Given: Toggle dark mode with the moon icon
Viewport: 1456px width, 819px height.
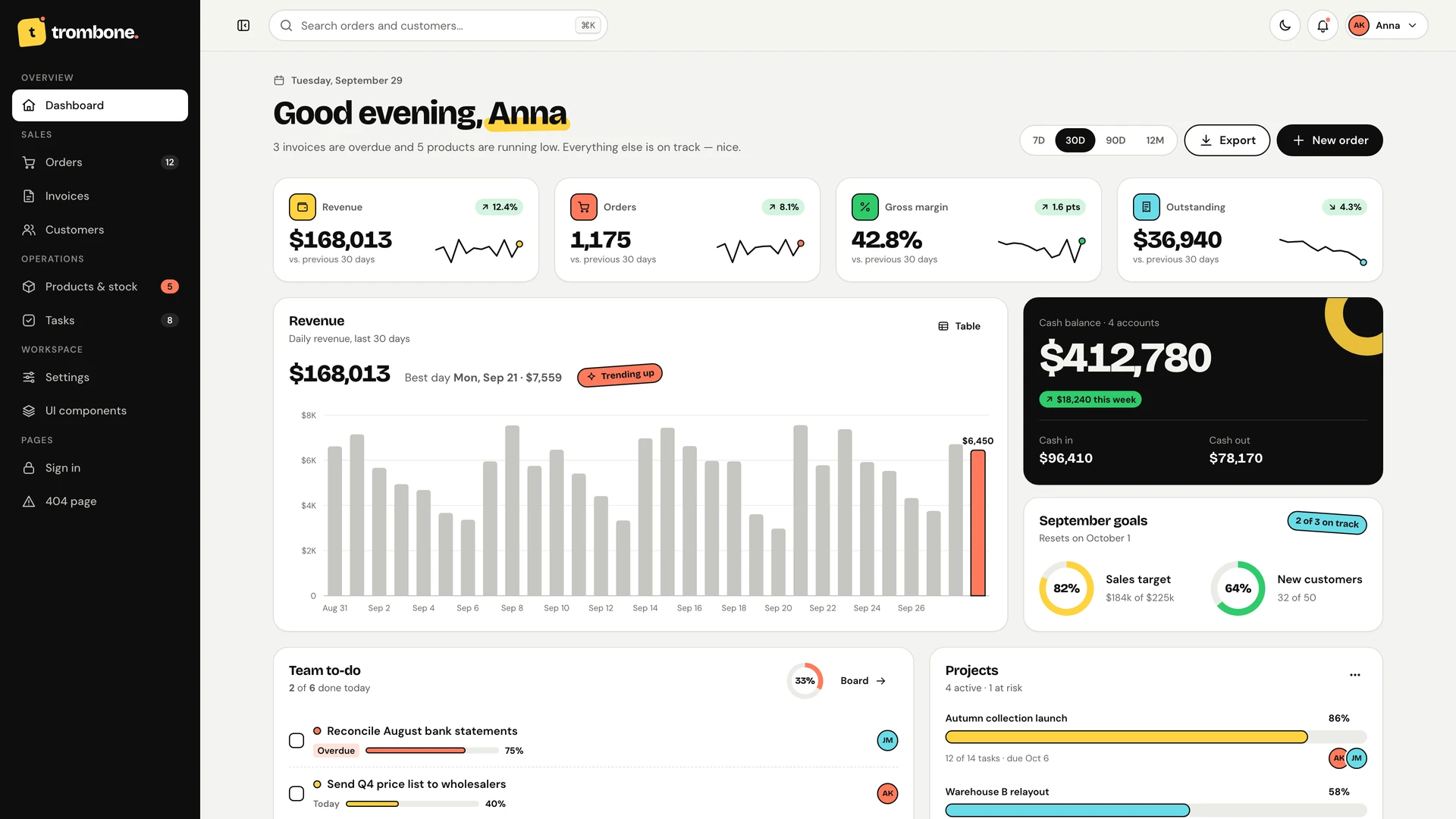Looking at the screenshot, I should [x=1285, y=26].
